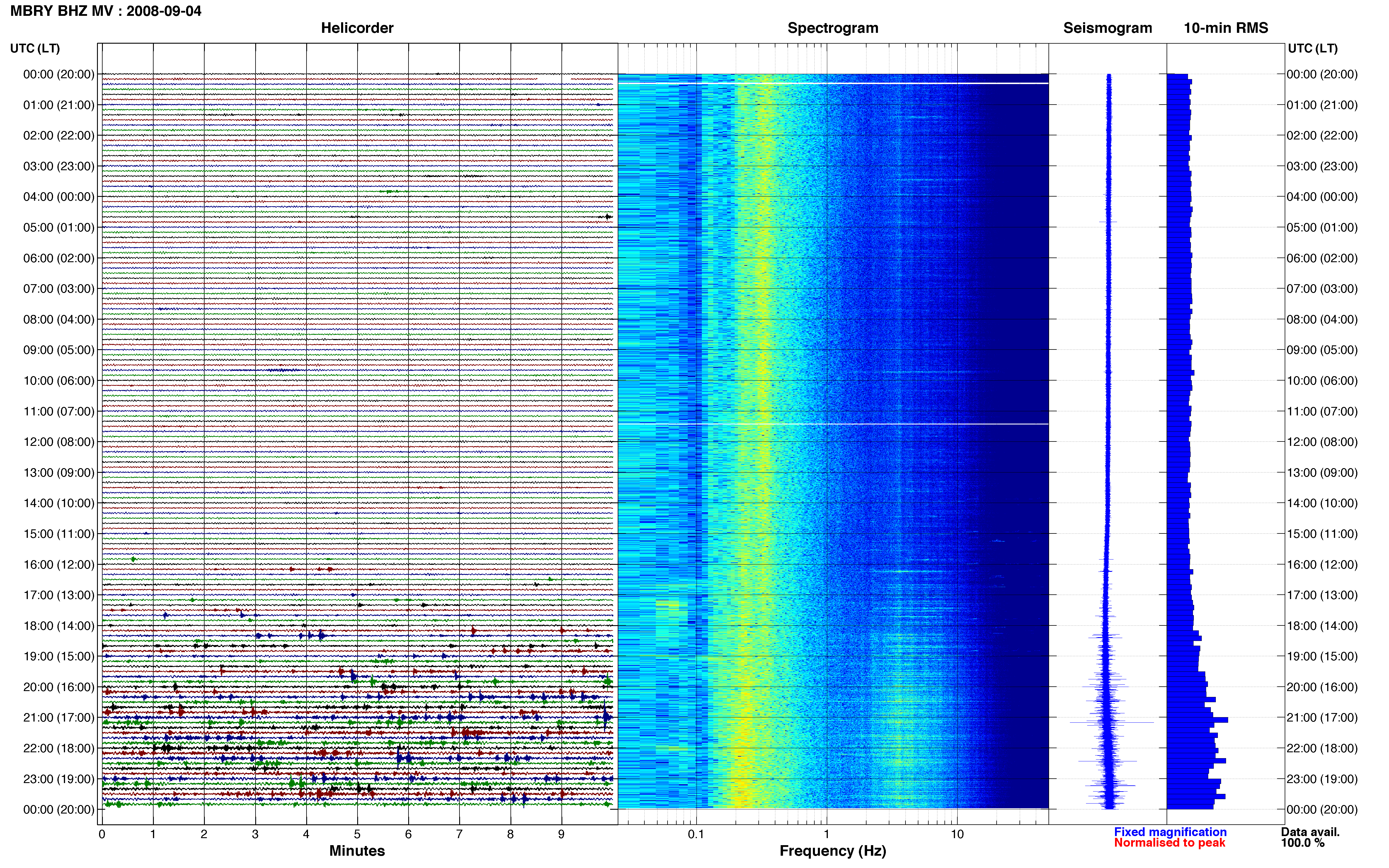Click left time label '20:00 (16:00)'
This screenshot has height=868, width=1389.
(59, 687)
